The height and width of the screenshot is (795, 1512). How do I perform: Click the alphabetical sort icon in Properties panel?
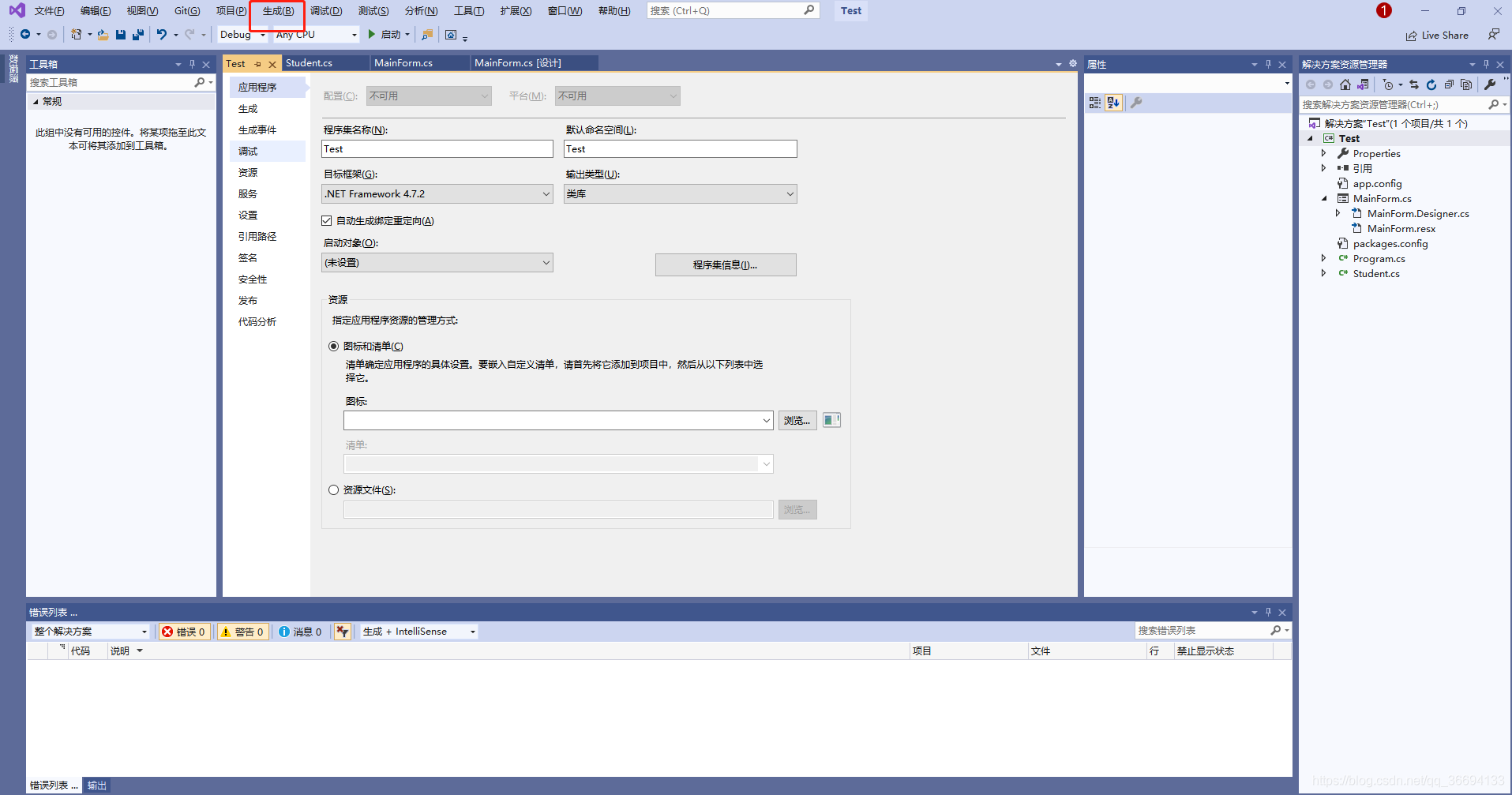point(1113,103)
